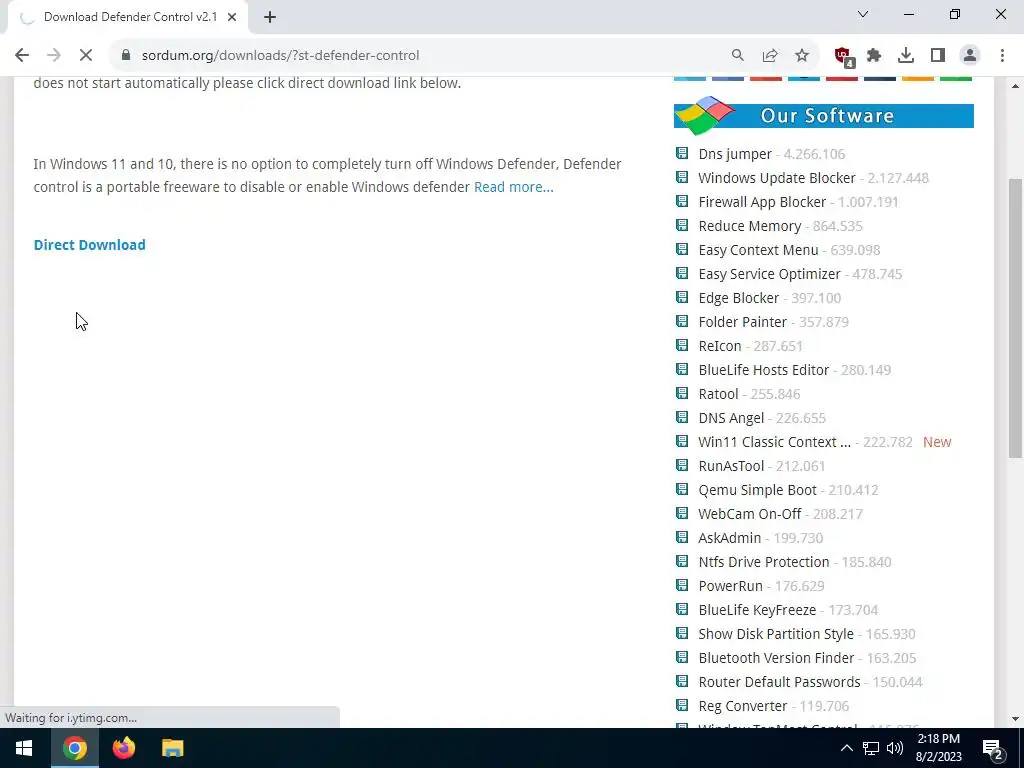Screen dimensions: 1024x768
Task: Open the network status tray icon
Action: (871, 748)
